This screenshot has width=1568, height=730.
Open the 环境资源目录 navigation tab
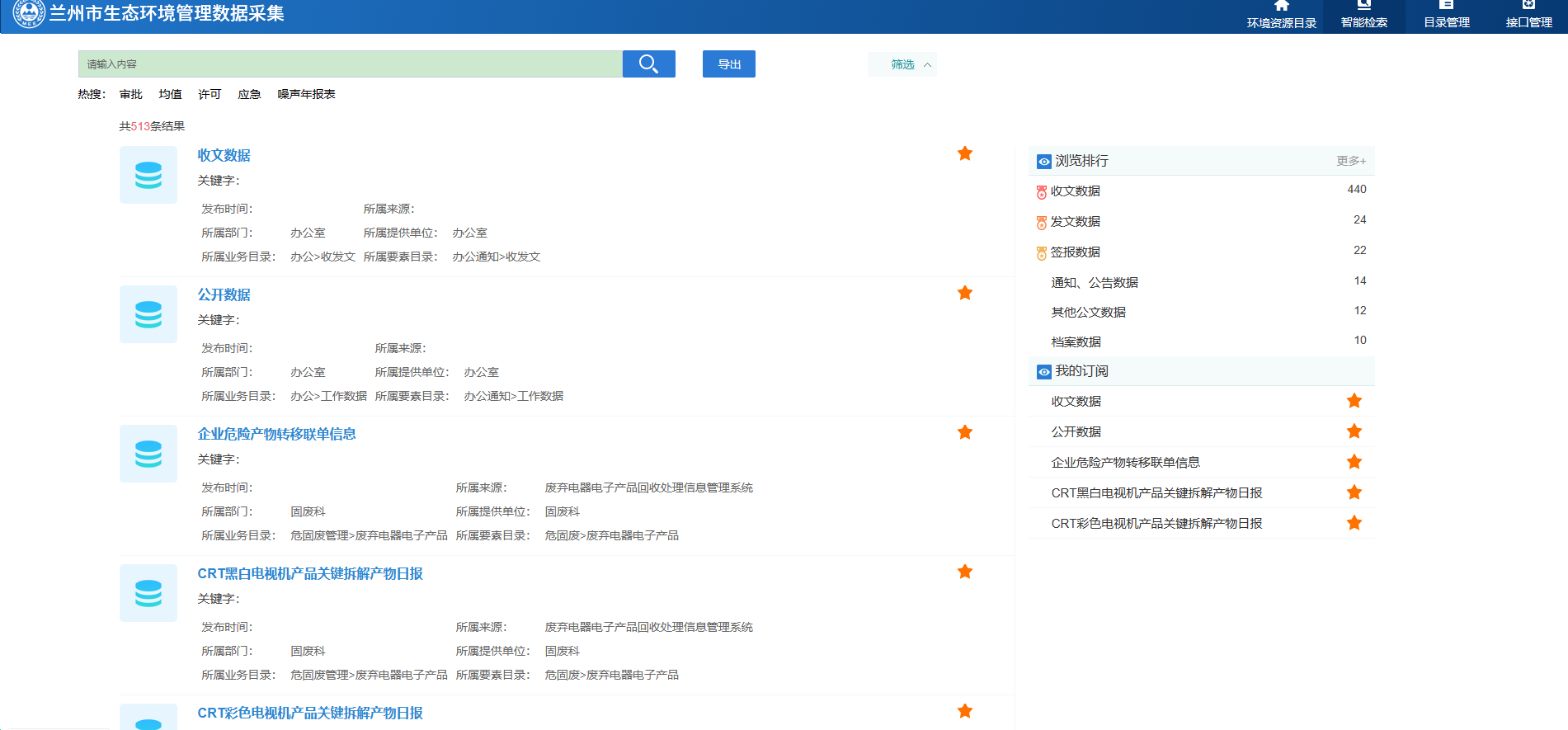1281,16
